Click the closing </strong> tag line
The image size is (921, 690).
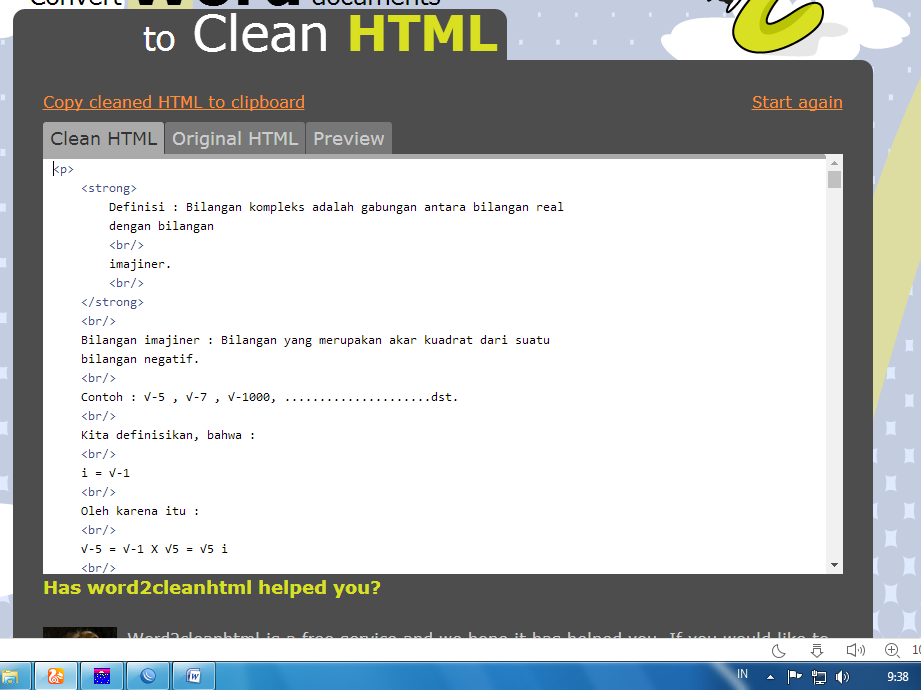pyautogui.click(x=112, y=302)
